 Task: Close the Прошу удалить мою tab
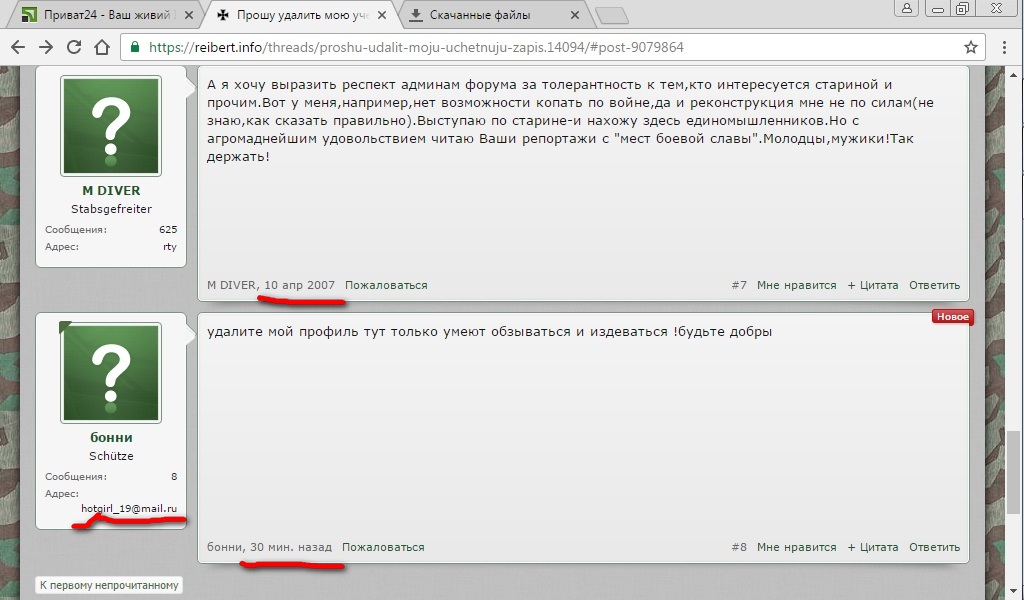pyautogui.click(x=382, y=15)
